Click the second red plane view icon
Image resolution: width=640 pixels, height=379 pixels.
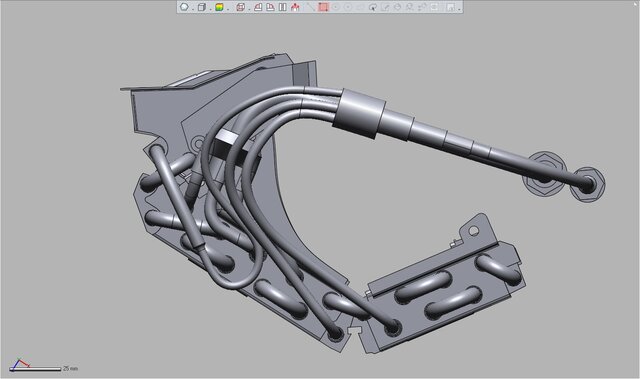(x=270, y=7)
